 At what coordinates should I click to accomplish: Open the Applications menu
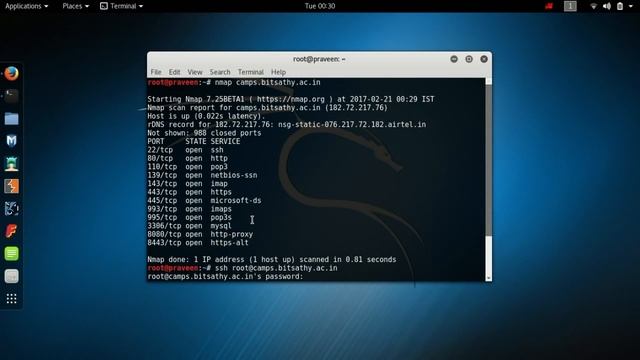(27, 6)
